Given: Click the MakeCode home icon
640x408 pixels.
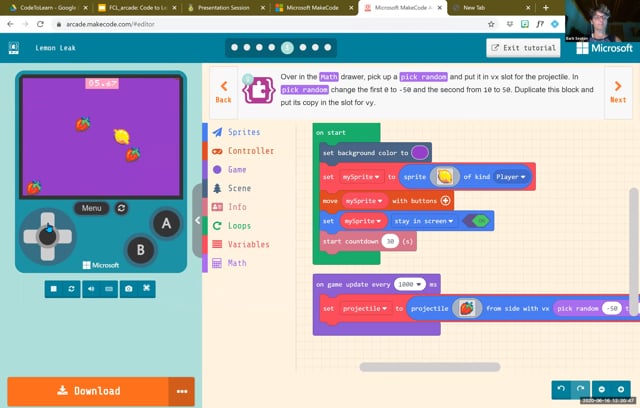Looking at the screenshot, I should point(13,48).
